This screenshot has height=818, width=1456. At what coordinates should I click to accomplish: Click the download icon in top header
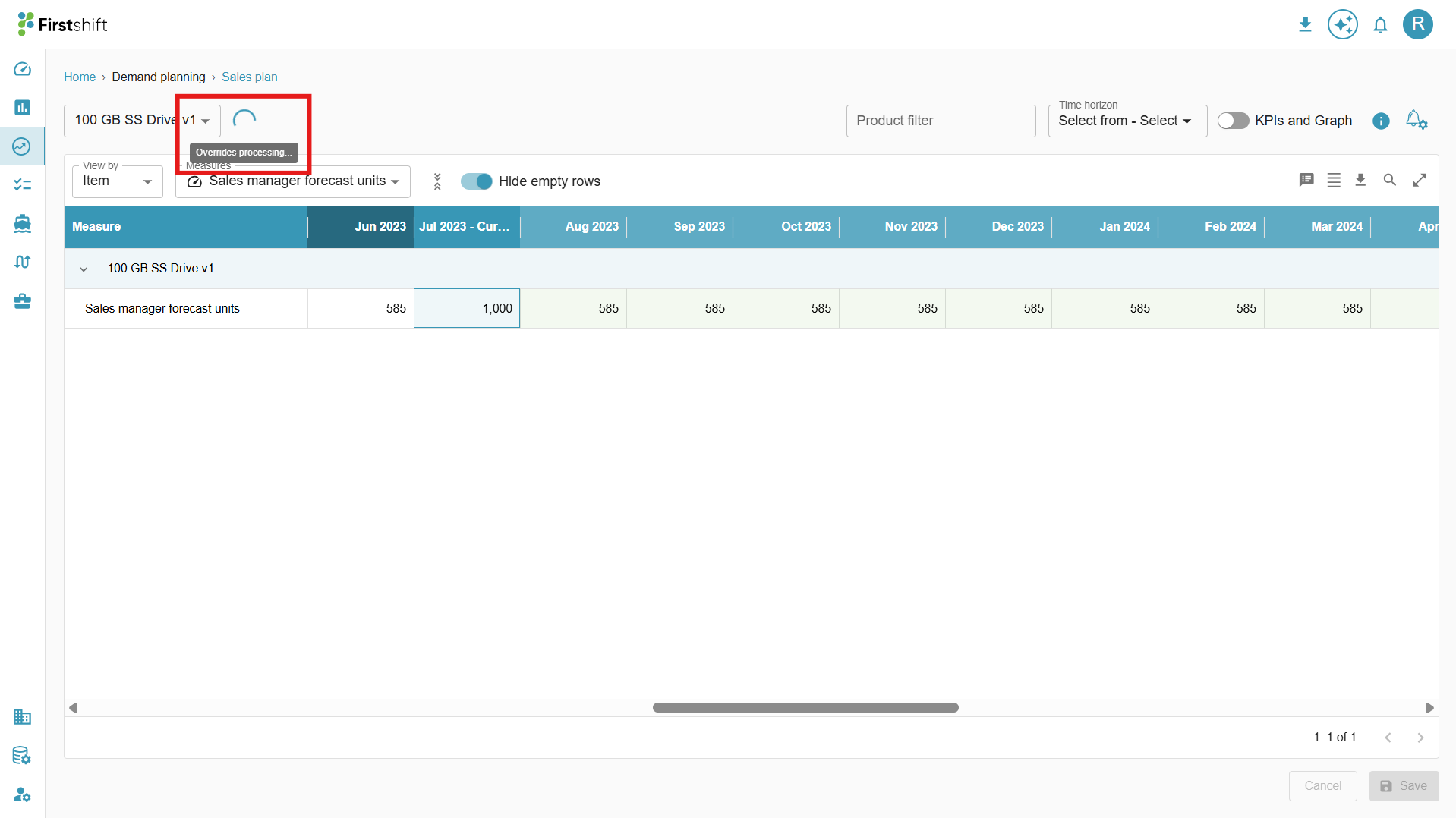click(x=1305, y=25)
